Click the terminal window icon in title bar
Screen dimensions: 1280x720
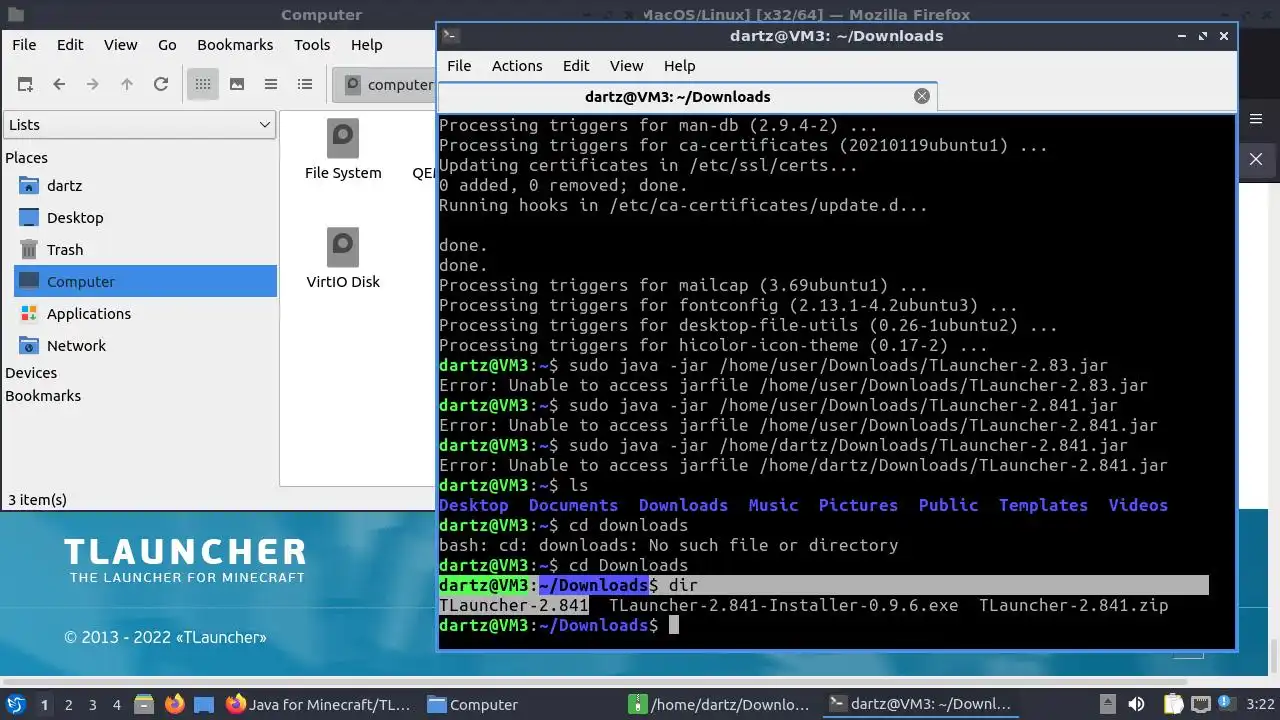(450, 36)
